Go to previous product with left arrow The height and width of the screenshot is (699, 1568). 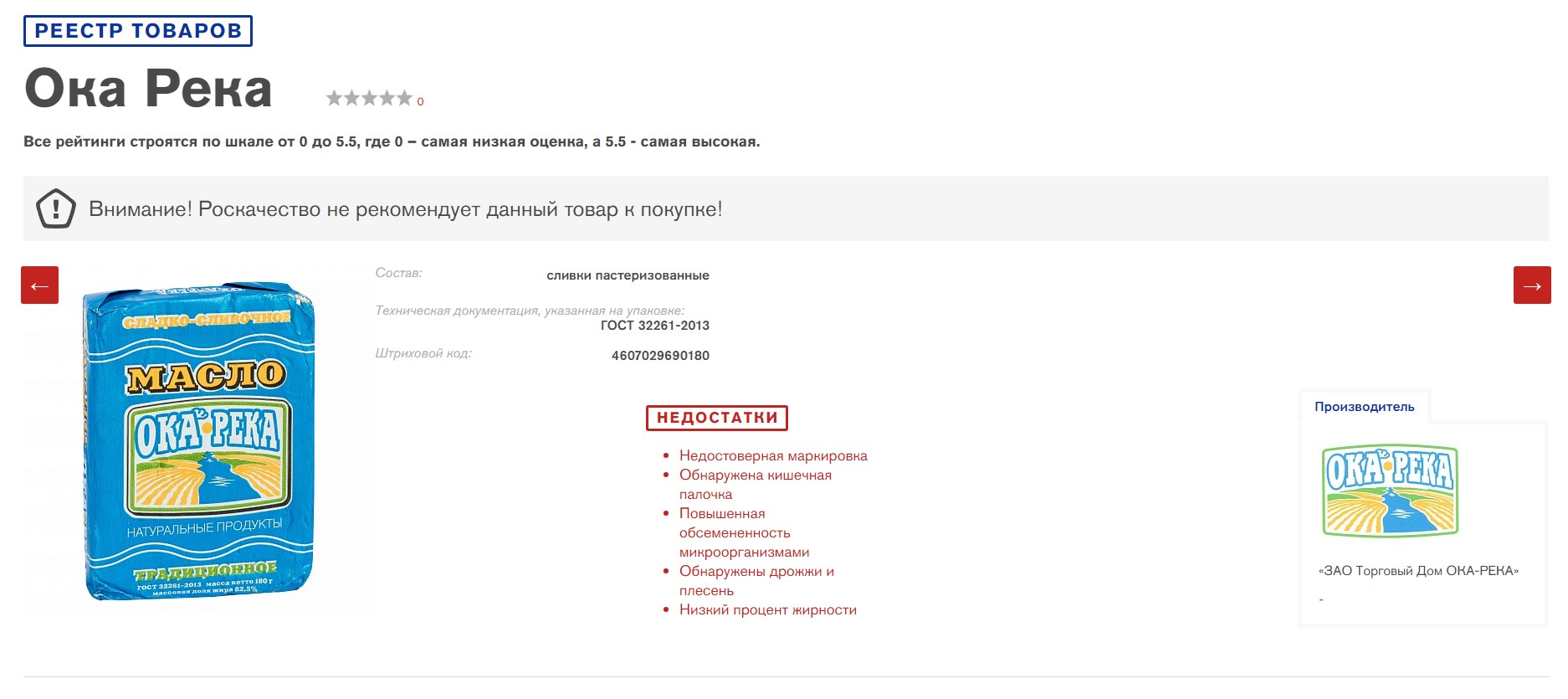(39, 285)
